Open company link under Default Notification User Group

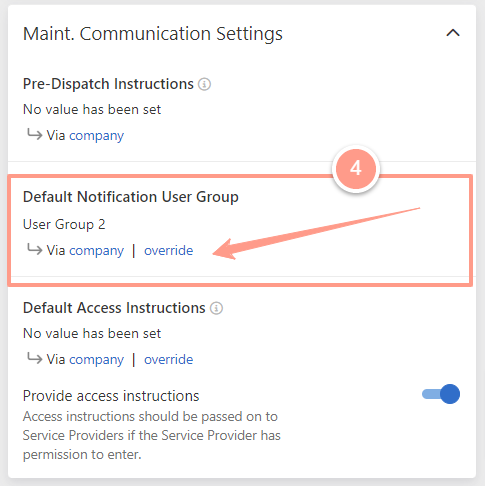(96, 251)
